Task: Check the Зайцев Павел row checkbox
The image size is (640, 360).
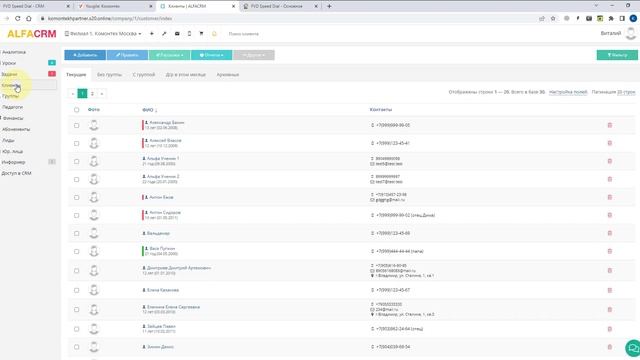Action: coord(76,329)
